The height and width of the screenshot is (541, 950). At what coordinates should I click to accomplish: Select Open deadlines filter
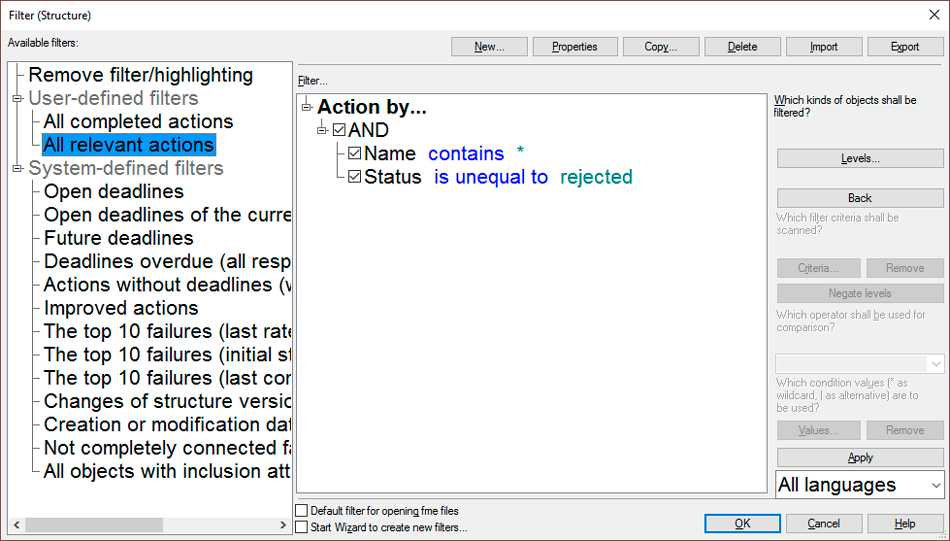[x=114, y=191]
